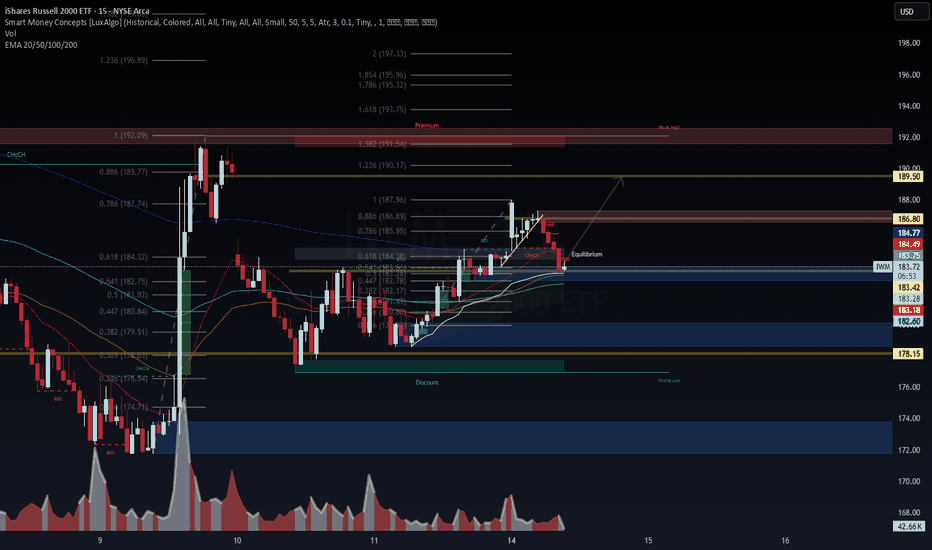Screen dimensions: 932x550
Task: Click the 188.00 price axis tick
Action: coord(909,200)
